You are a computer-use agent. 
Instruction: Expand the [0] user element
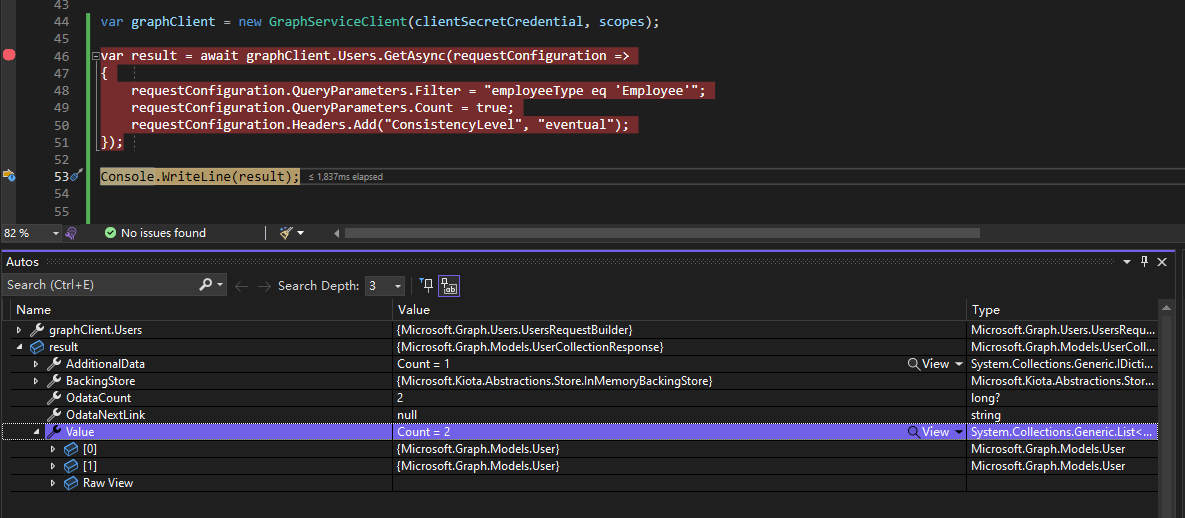click(53, 449)
